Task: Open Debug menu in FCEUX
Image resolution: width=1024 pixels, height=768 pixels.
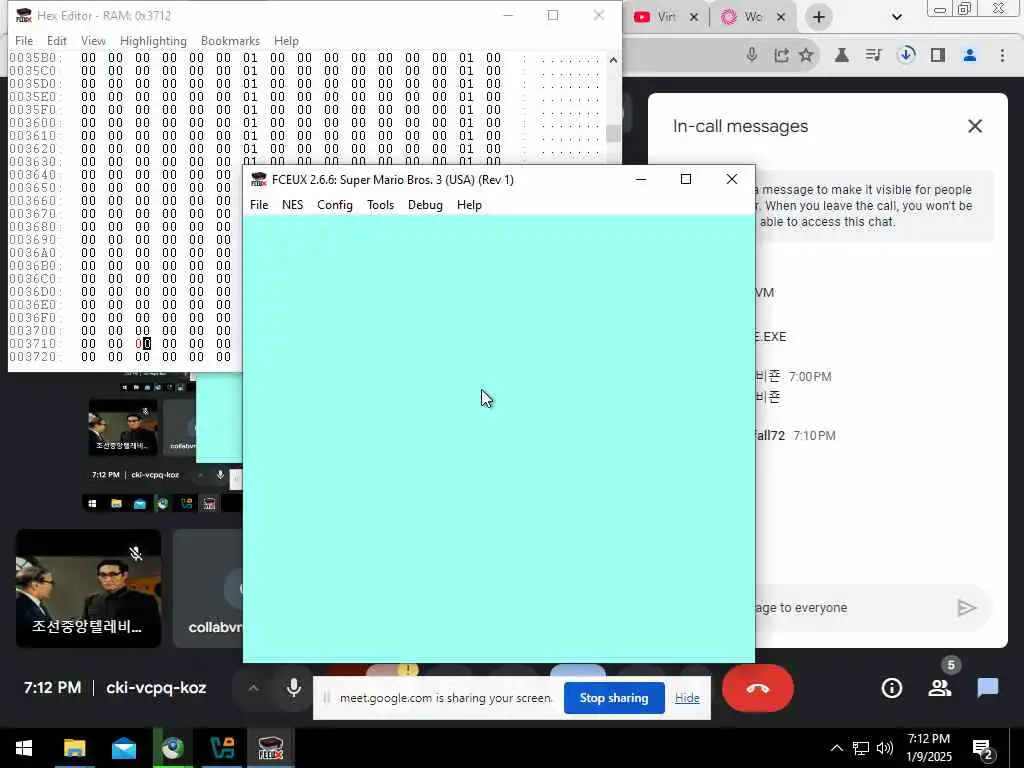Action: pyautogui.click(x=424, y=205)
